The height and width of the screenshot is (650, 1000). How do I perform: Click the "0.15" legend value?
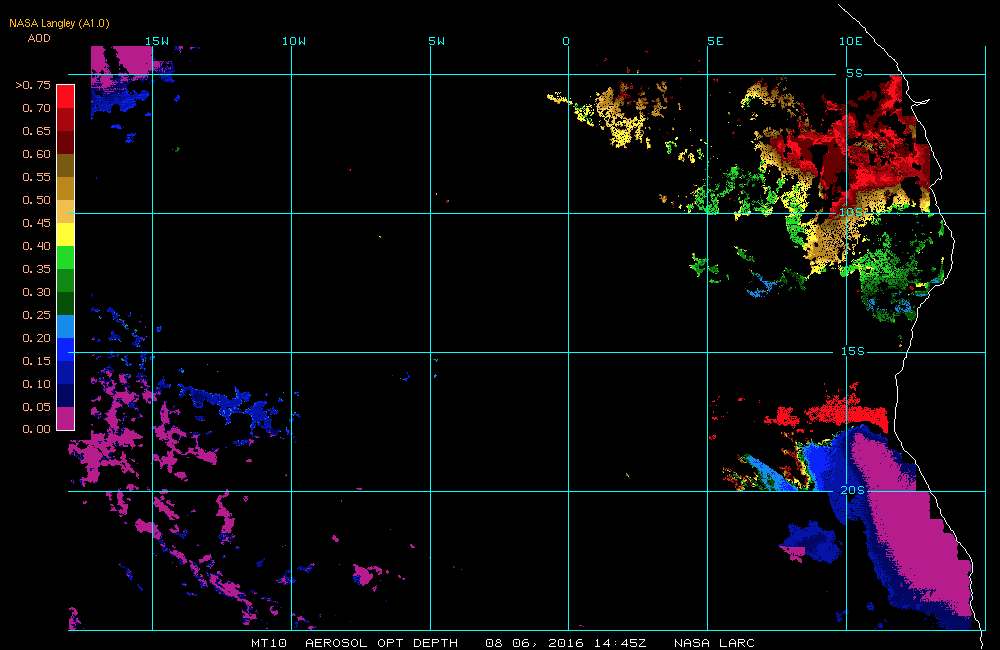click(36, 360)
